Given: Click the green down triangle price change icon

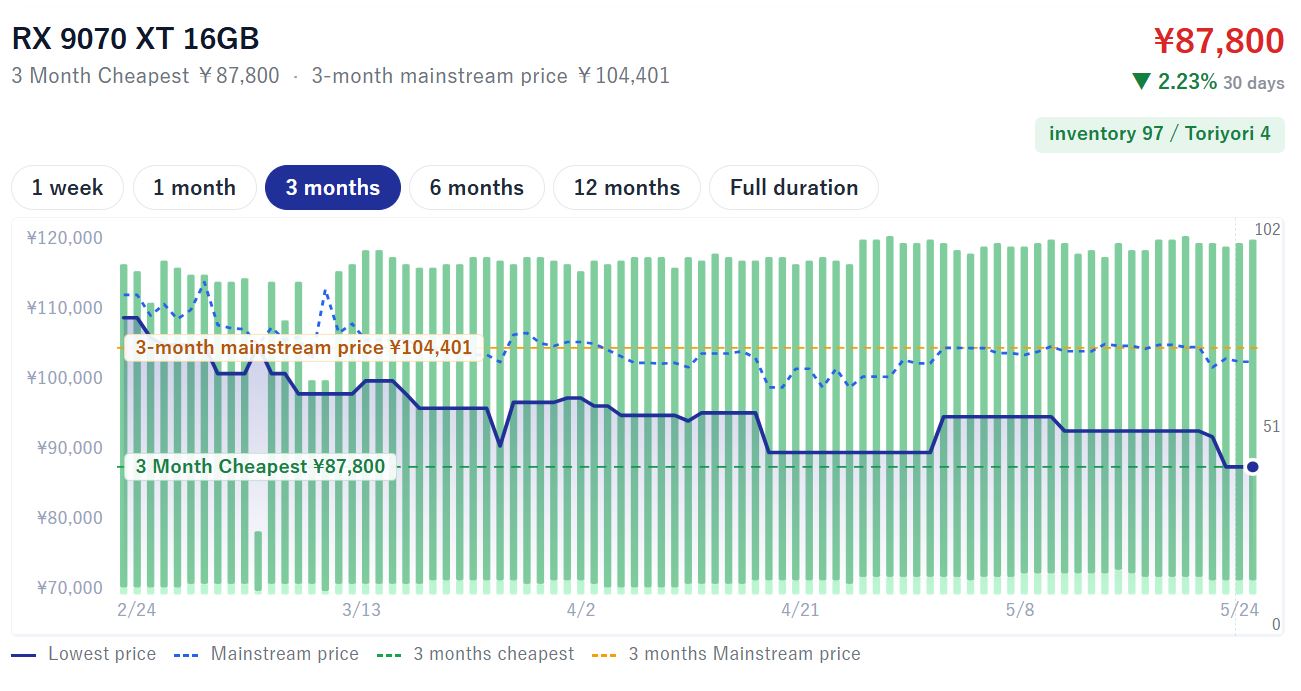Looking at the screenshot, I should click(1141, 82).
